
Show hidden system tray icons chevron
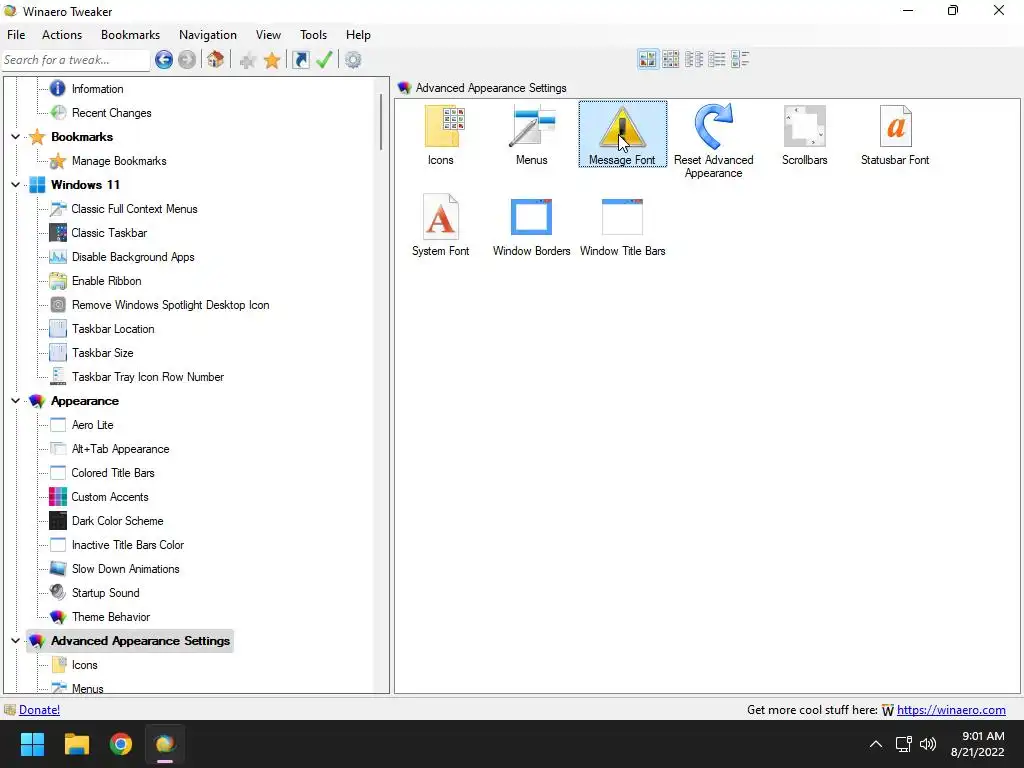click(x=876, y=744)
